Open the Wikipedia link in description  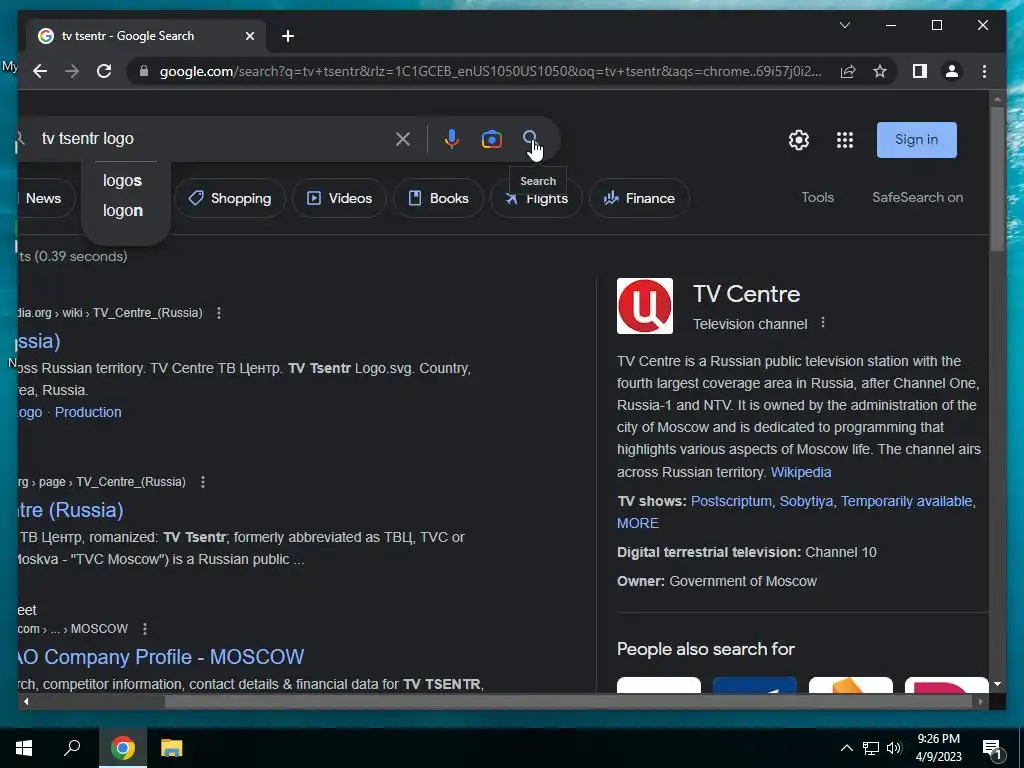[801, 472]
